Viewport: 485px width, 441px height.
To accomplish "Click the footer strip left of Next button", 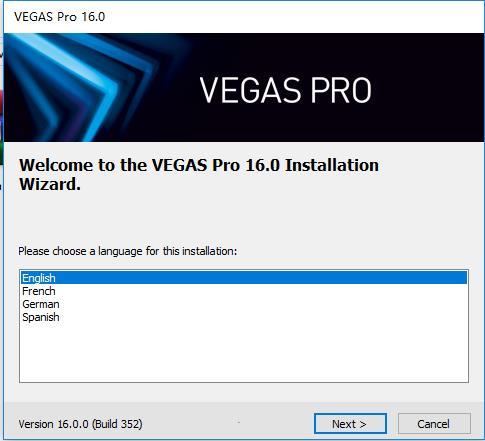I will (227, 423).
